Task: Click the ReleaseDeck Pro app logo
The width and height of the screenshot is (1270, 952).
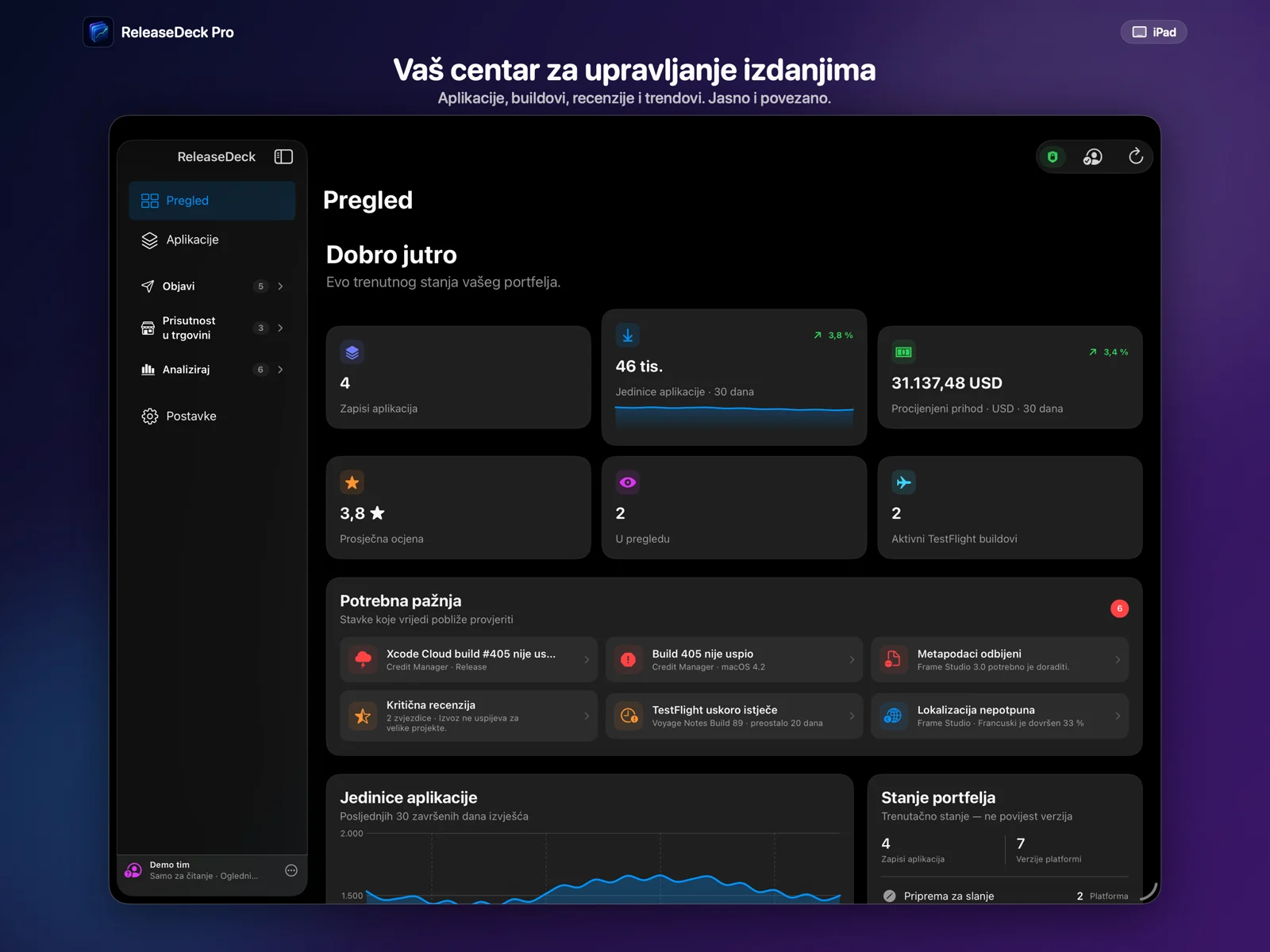Action: point(98,32)
